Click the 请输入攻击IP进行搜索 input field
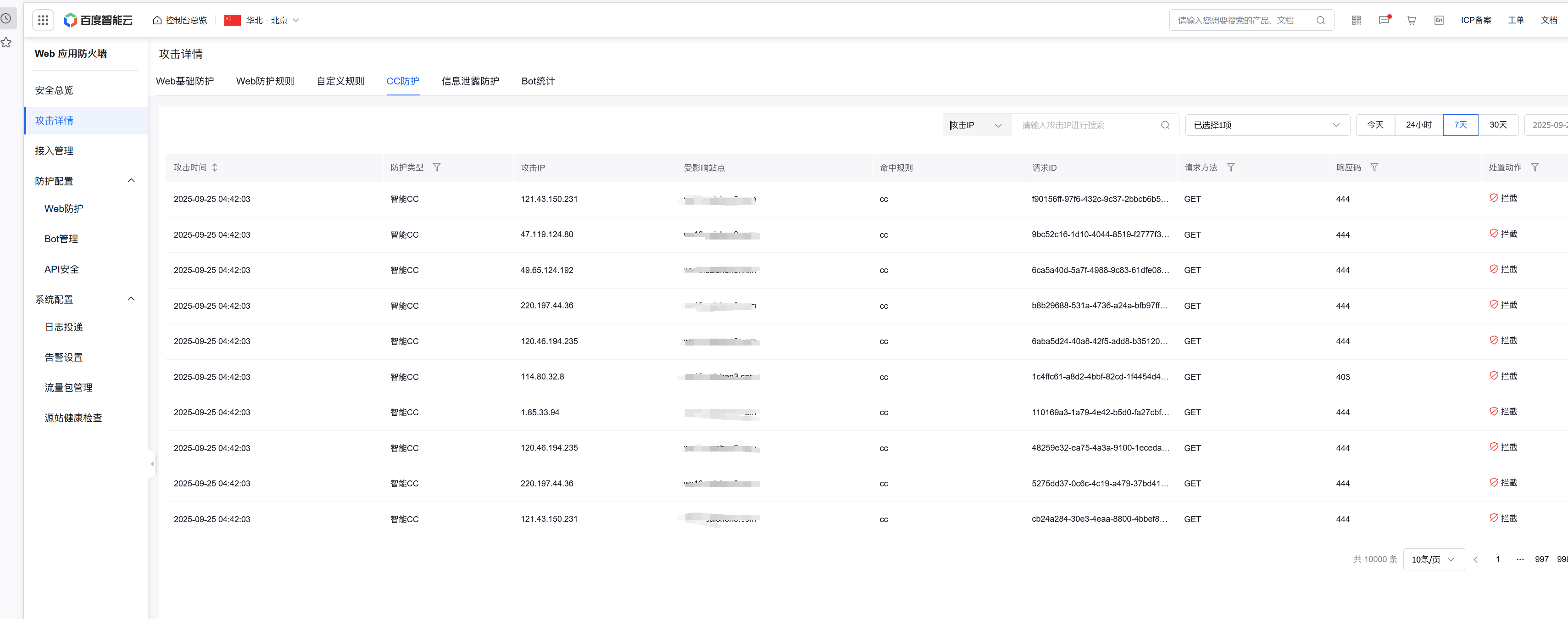 1086,125
